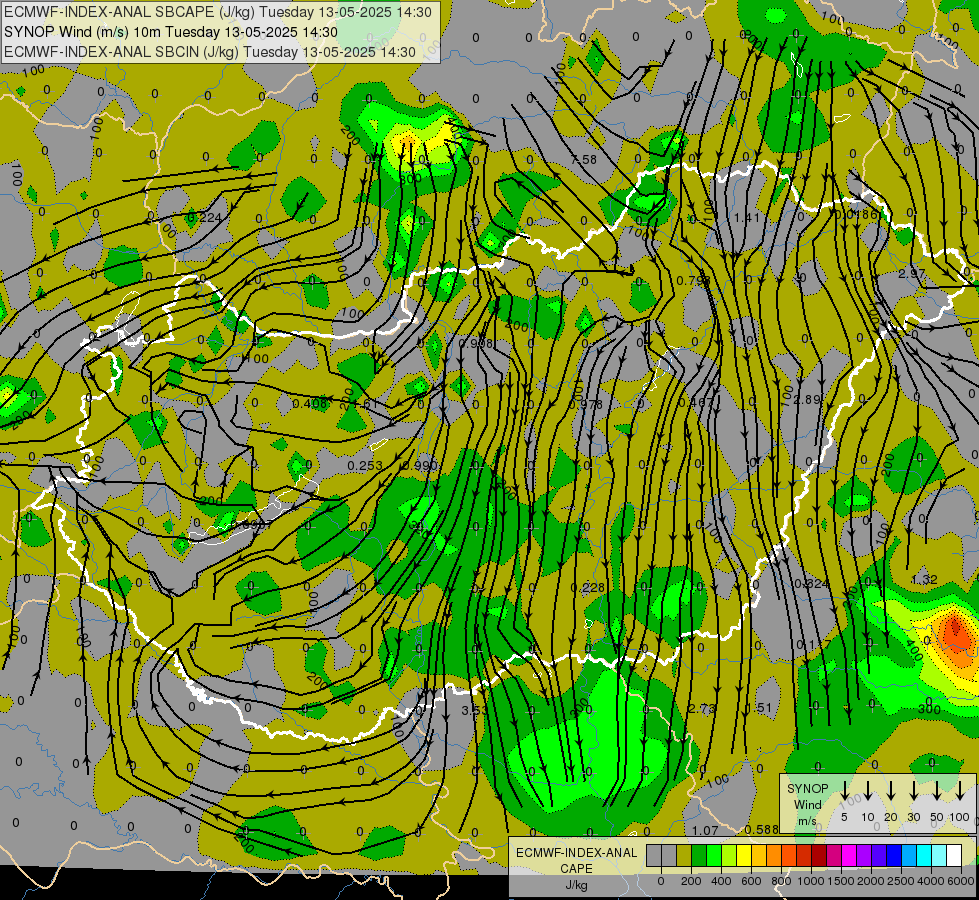Click the 30 m/s wind arrow in legend
This screenshot has height=900, width=979.
coord(913,791)
